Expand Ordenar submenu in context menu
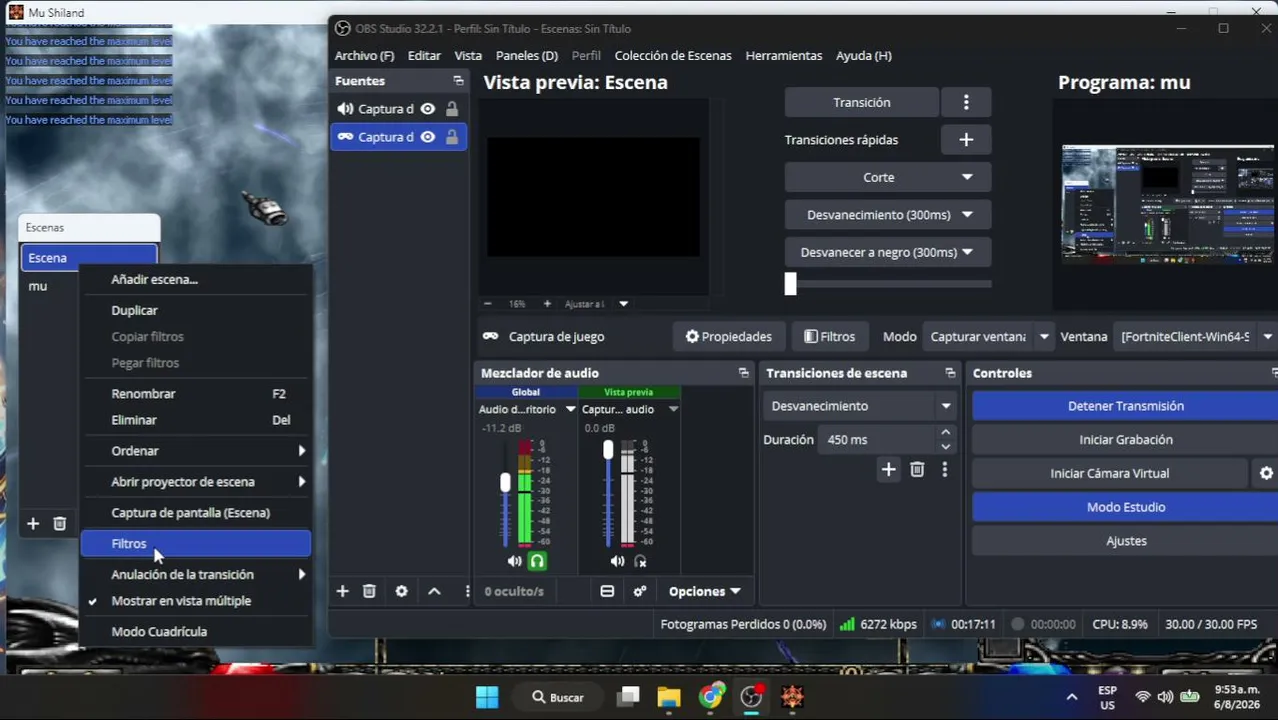 195,451
